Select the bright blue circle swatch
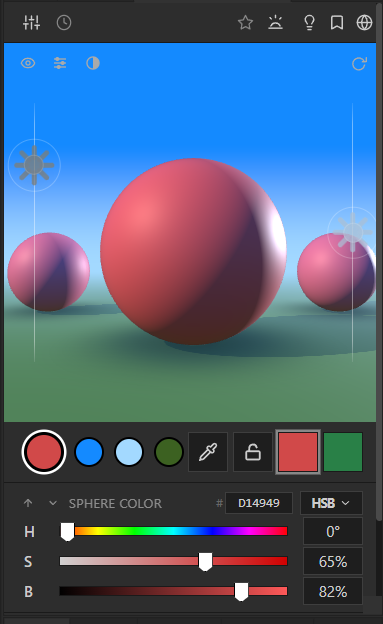The width and height of the screenshot is (383, 624). coord(89,452)
